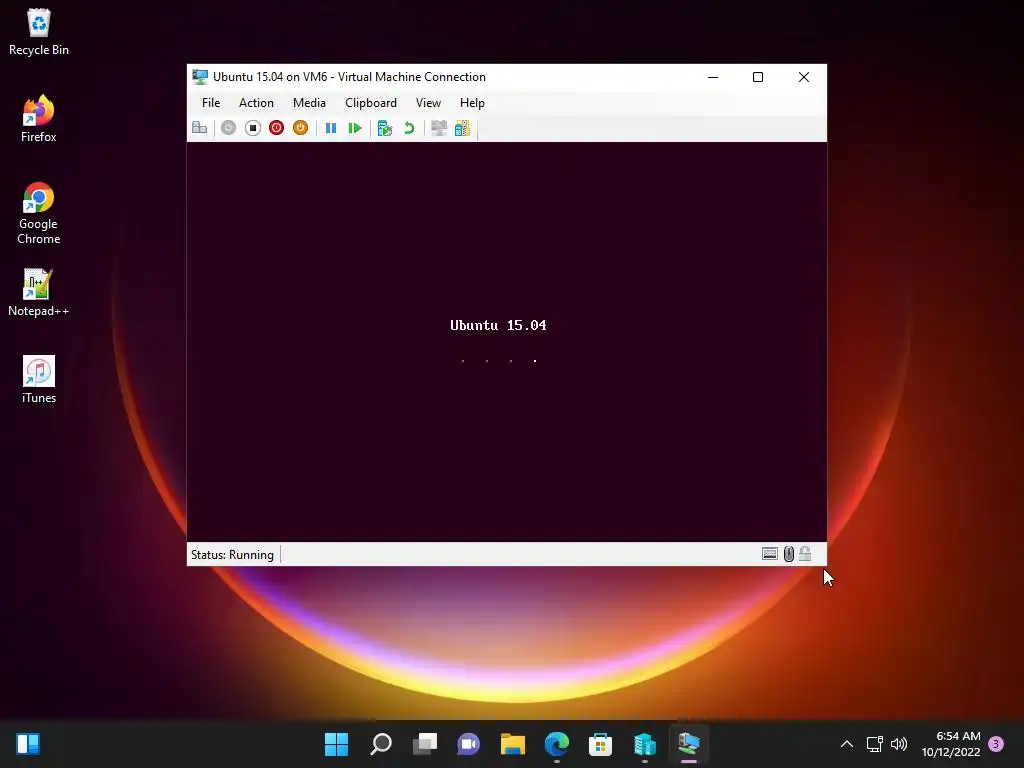1024x768 pixels.
Task: Open File Explorer from the taskbar
Action: (x=513, y=744)
